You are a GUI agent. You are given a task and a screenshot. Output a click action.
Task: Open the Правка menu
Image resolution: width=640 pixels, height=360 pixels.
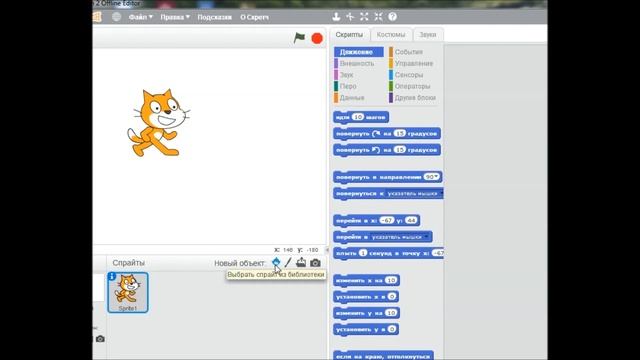tap(175, 17)
